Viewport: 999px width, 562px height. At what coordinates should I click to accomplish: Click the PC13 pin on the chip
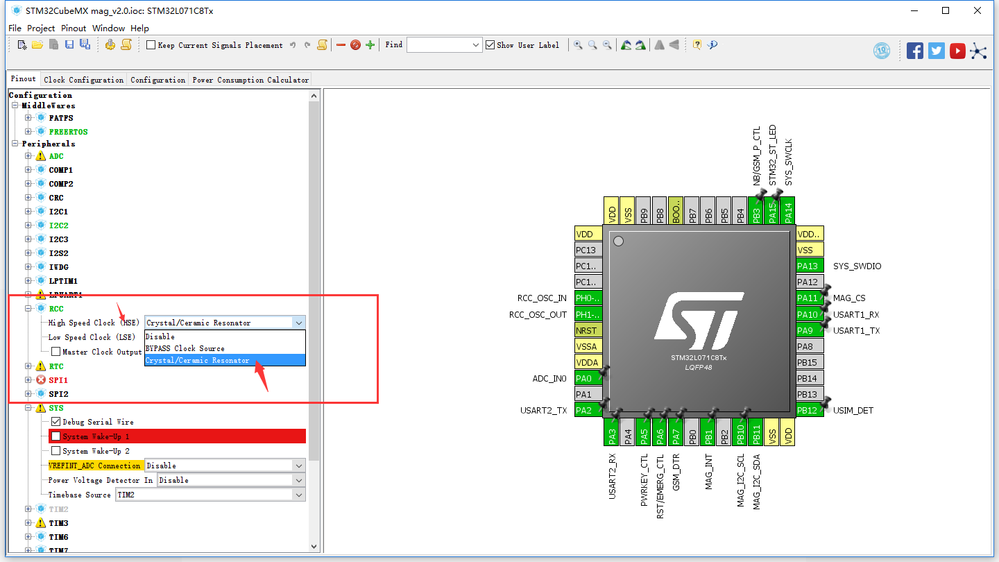click(588, 250)
